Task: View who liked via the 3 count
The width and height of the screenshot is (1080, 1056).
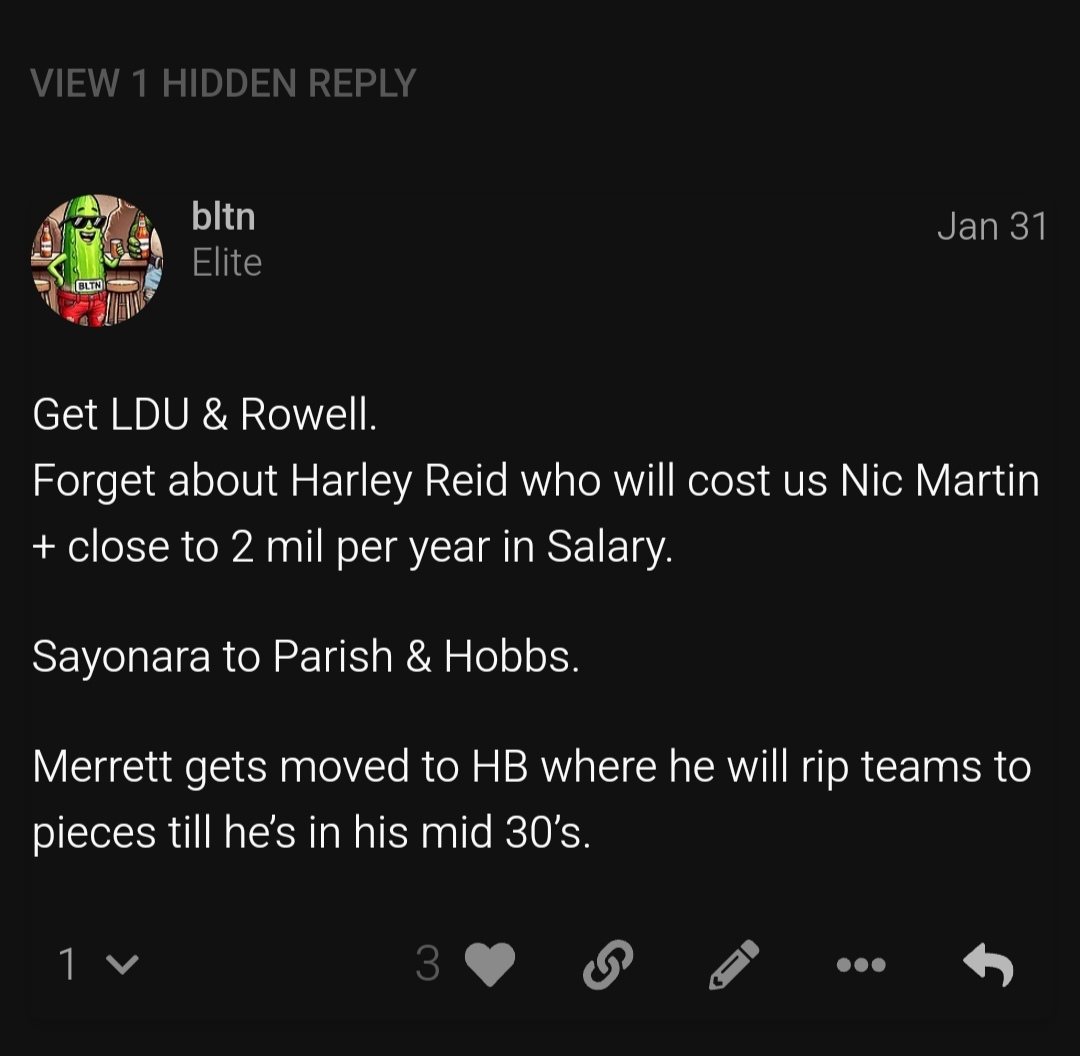Action: 427,964
